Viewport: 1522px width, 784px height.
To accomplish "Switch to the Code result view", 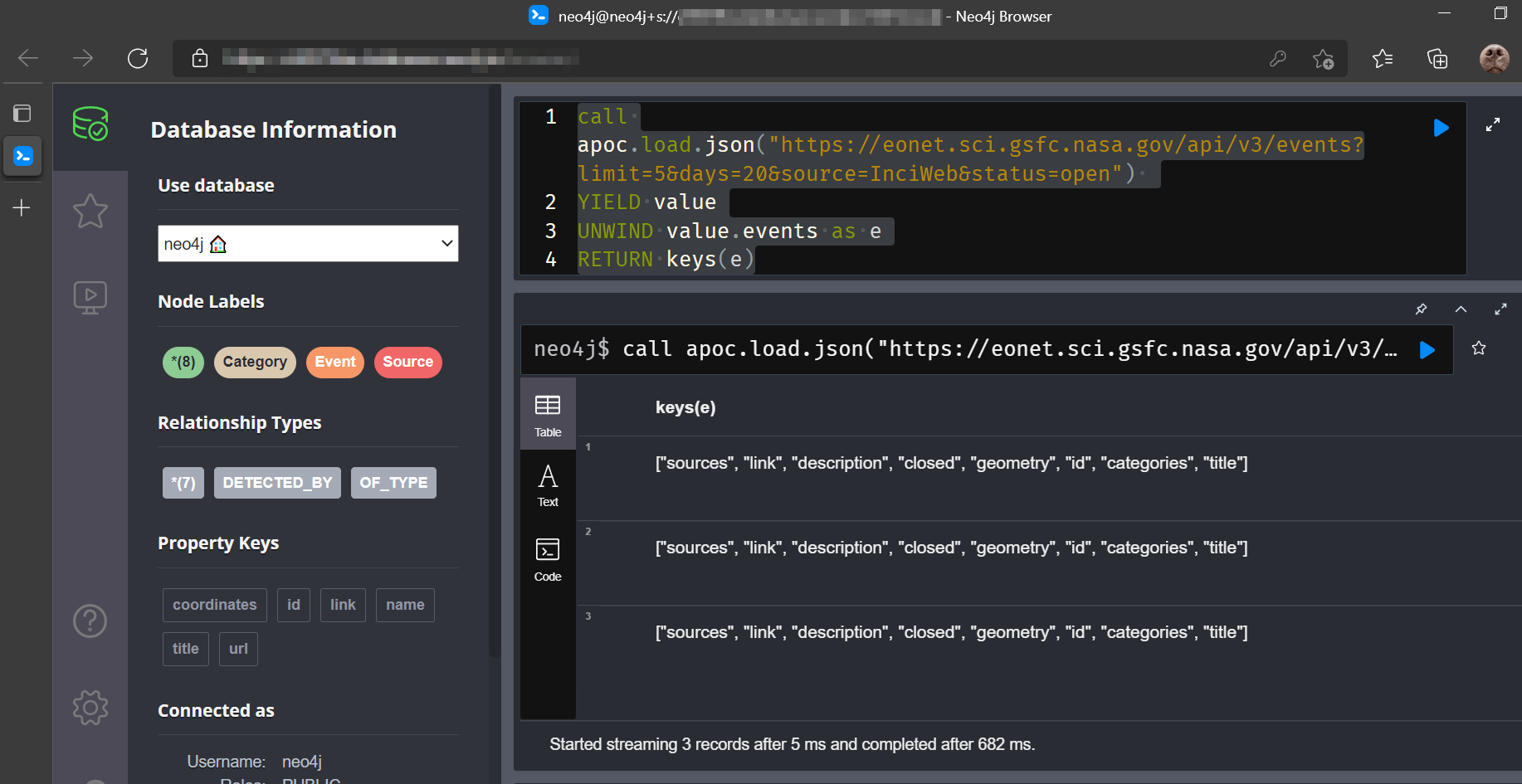I will (x=548, y=560).
